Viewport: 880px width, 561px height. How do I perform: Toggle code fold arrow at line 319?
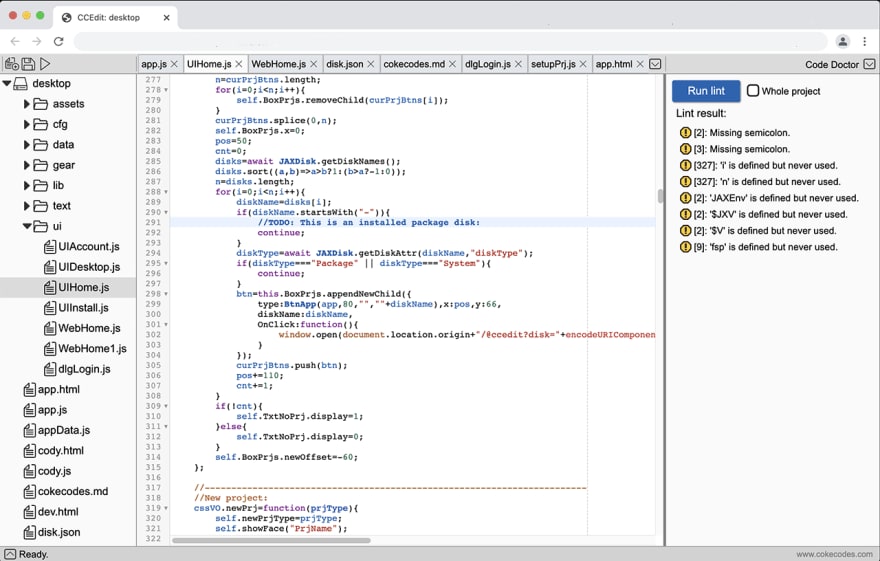[166, 508]
